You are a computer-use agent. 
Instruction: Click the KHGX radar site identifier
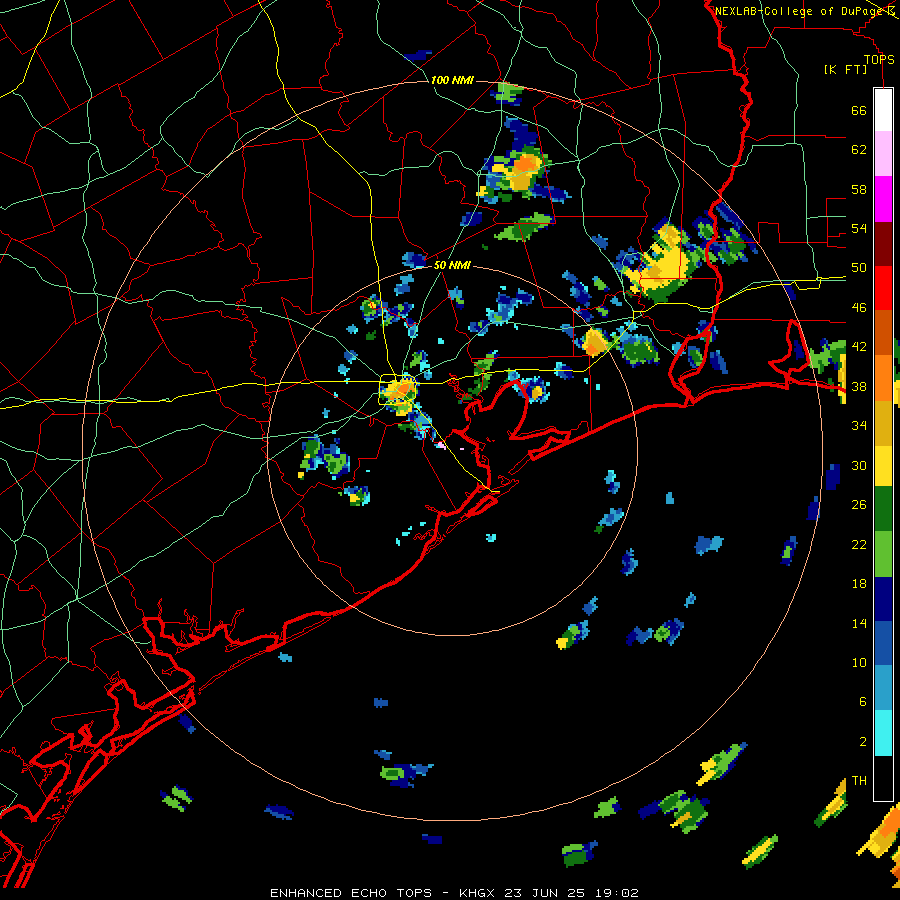[x=479, y=893]
